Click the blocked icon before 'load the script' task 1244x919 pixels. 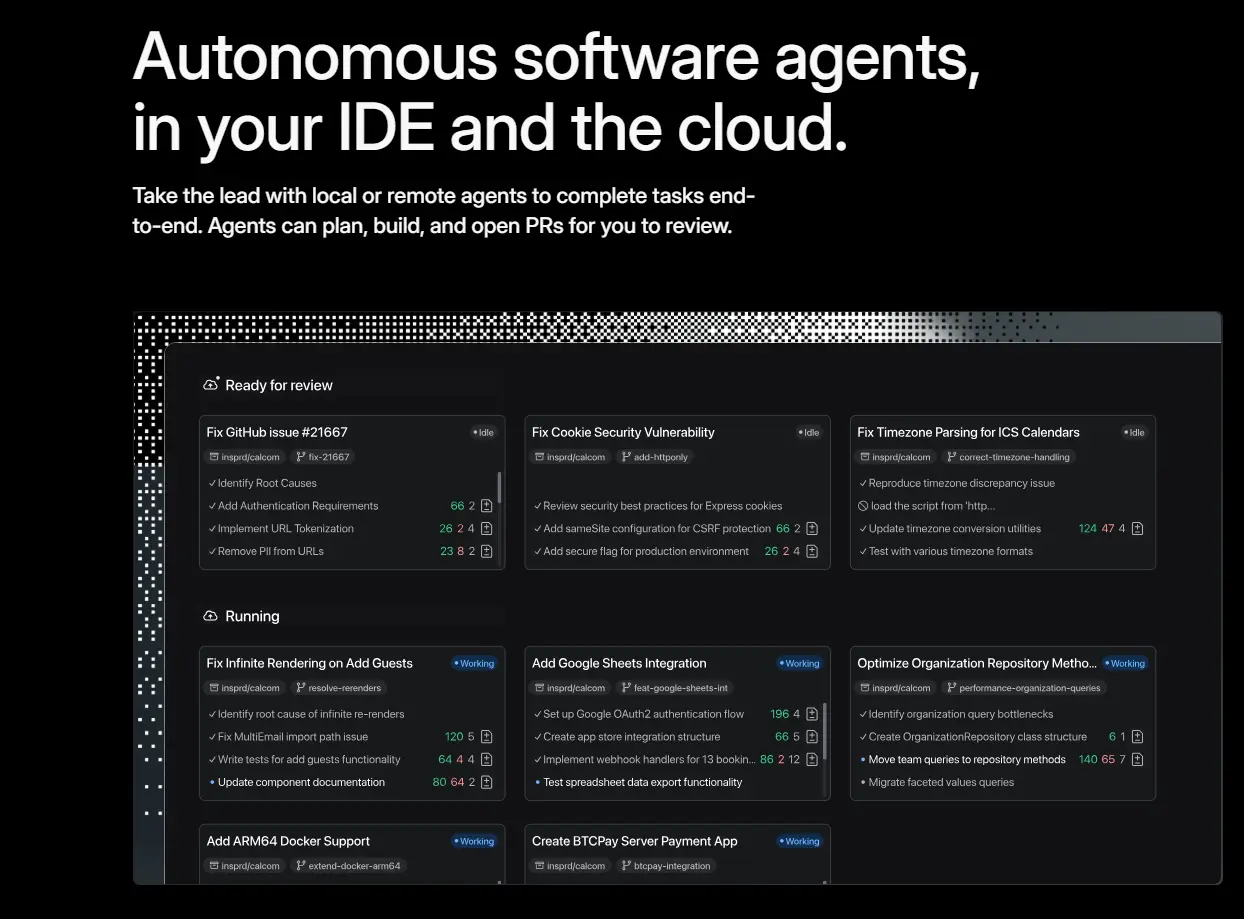pos(862,506)
